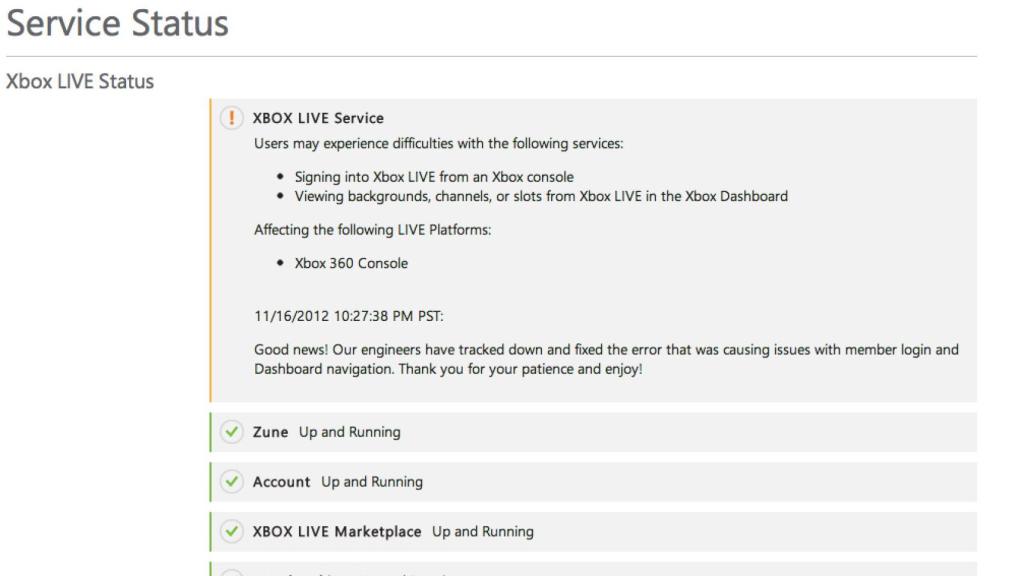Screen dimensions: 1024x576
Task: Click the 11/16/2012 10:27:38 PM PST timestamp
Action: pyautogui.click(x=349, y=316)
